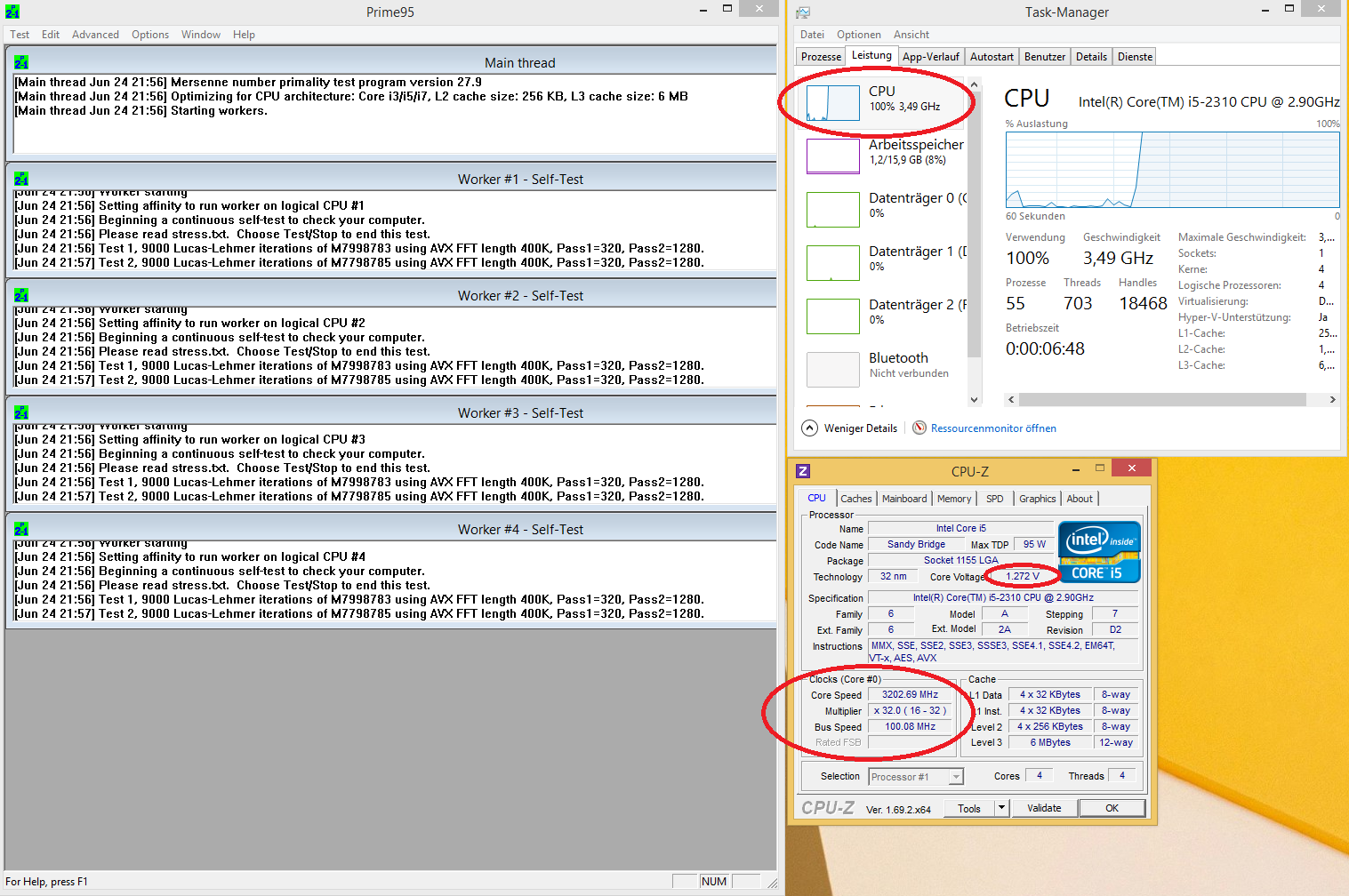1349x896 pixels.
Task: Click the Validate button in CPU-Z
Action: pos(1044,808)
